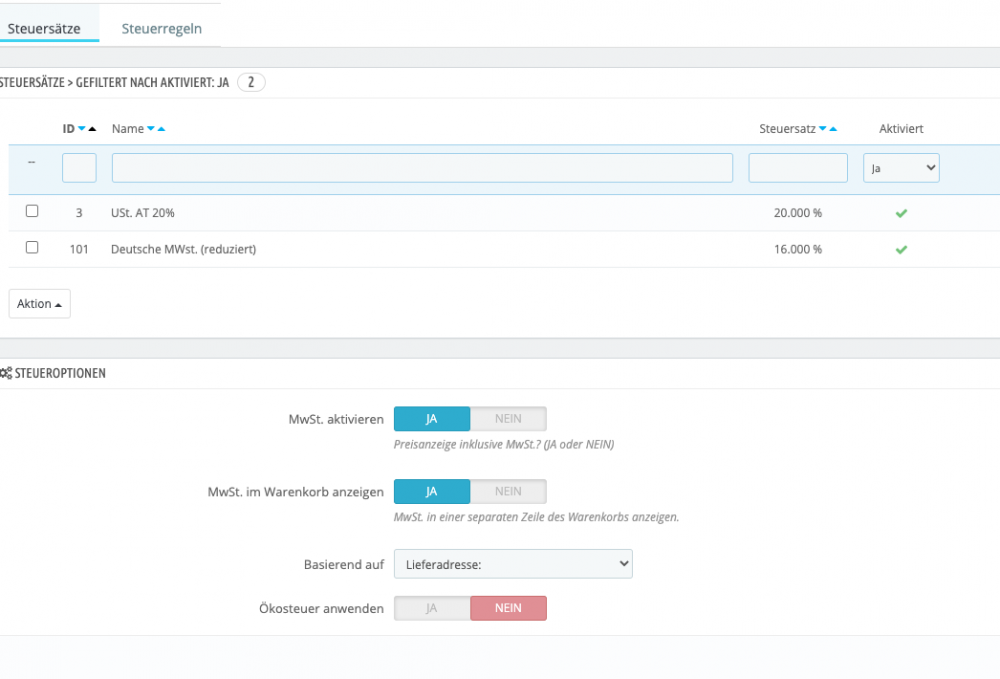Set MwSt. im Warenkorb anzeigen to NEIN
The width and height of the screenshot is (1000, 679).
[x=508, y=492]
